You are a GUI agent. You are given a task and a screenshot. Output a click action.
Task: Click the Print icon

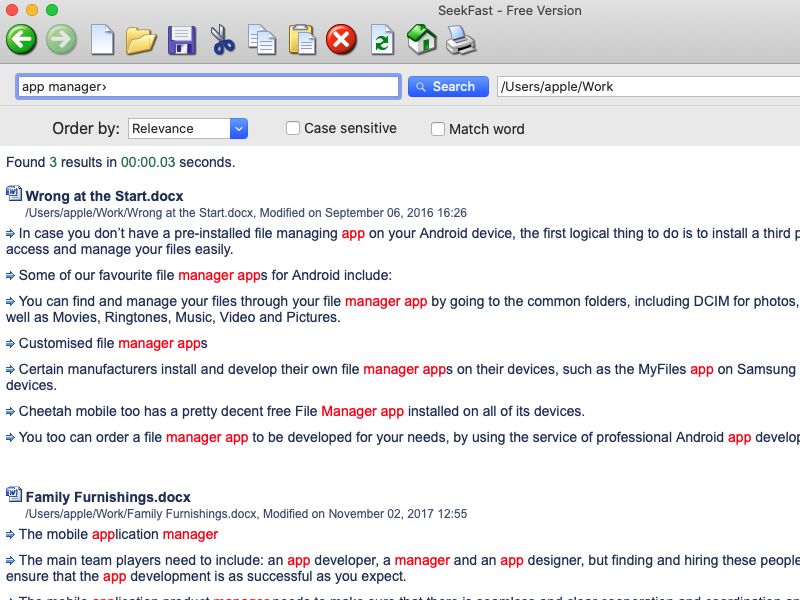tap(461, 40)
